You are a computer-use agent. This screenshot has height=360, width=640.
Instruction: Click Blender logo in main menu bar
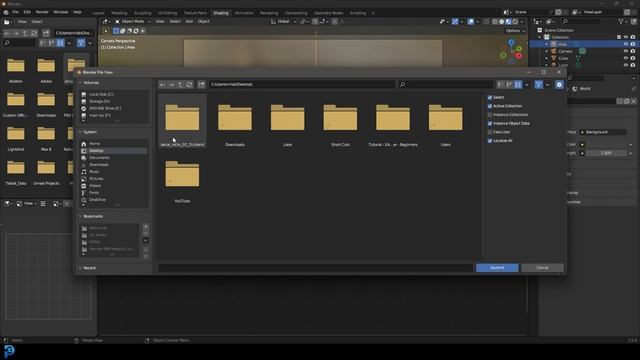coord(6,12)
